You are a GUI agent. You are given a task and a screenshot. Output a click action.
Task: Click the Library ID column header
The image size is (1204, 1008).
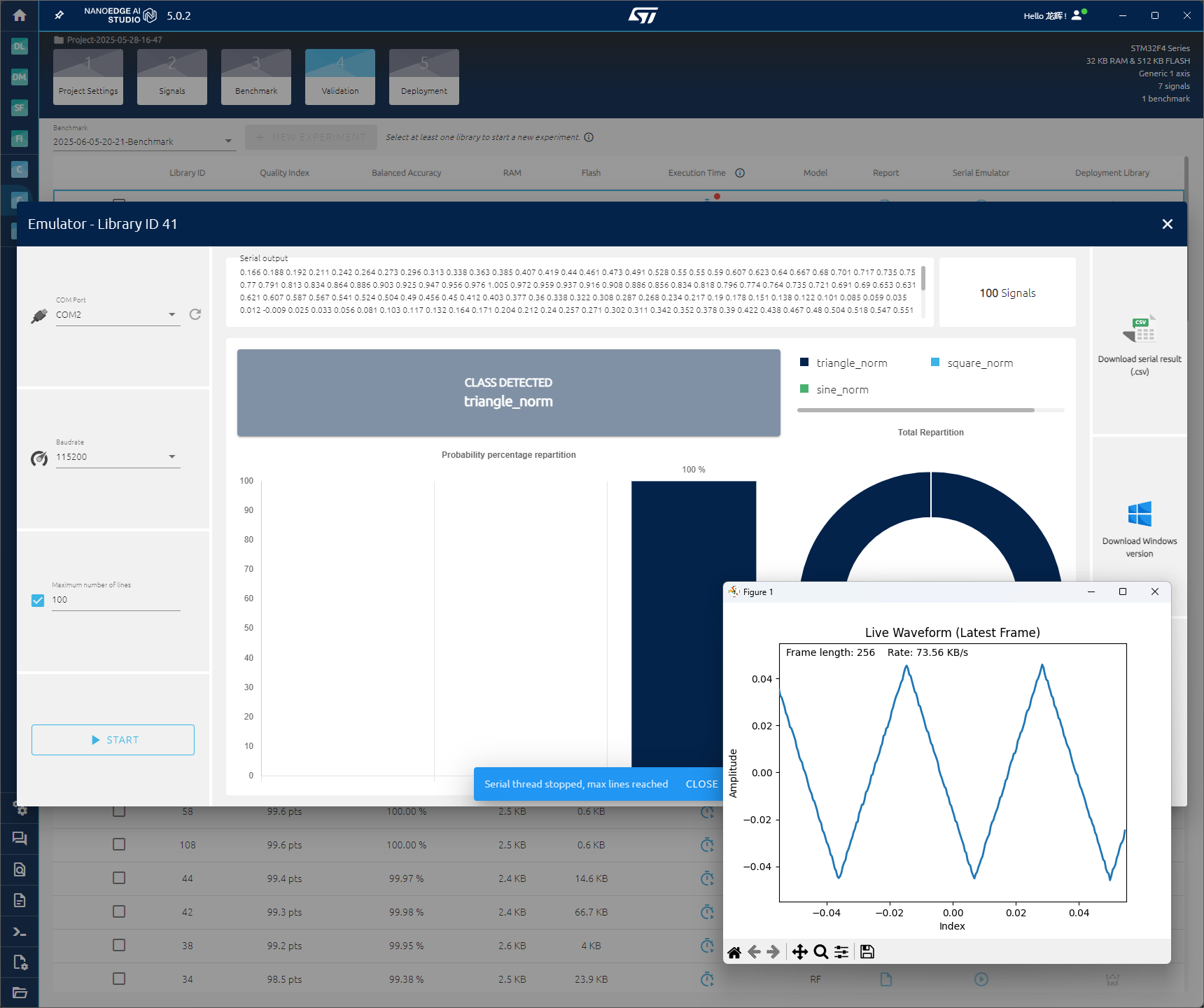coord(187,173)
